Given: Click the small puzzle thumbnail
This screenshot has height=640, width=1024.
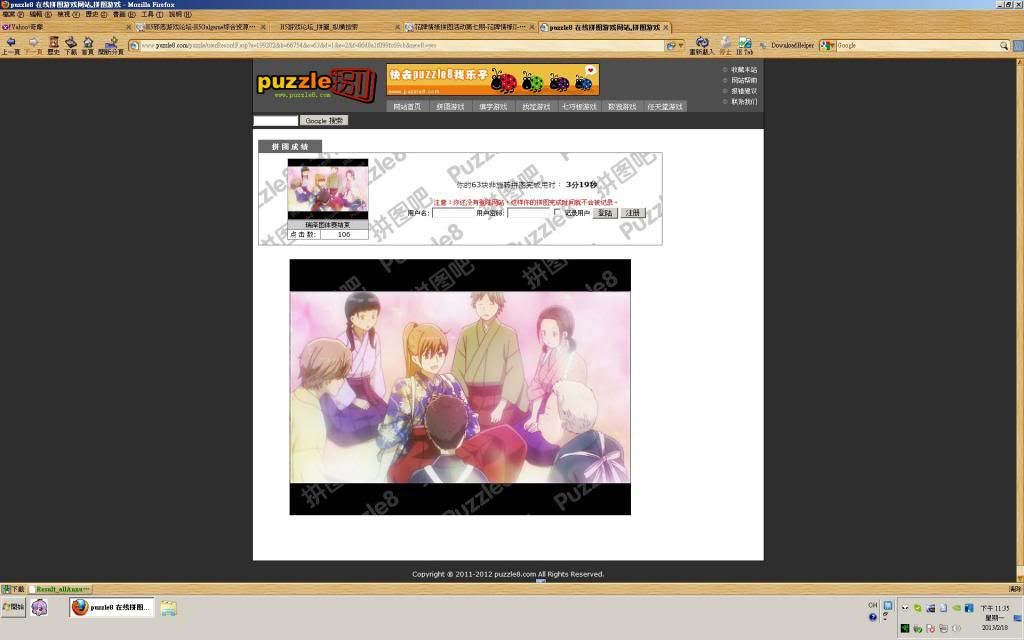Looking at the screenshot, I should tap(328, 189).
